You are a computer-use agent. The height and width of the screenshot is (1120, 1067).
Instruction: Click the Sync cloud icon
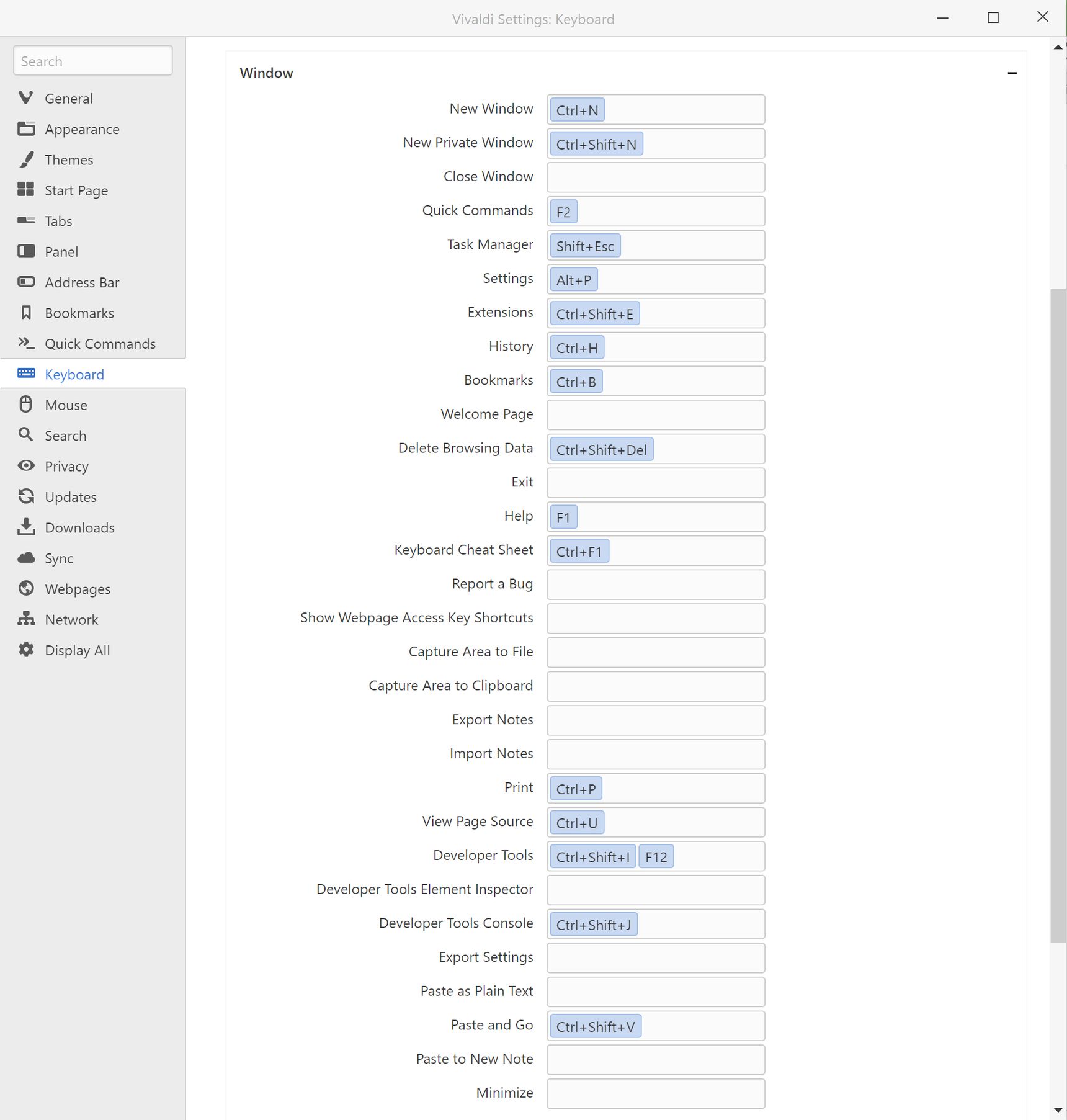point(26,558)
